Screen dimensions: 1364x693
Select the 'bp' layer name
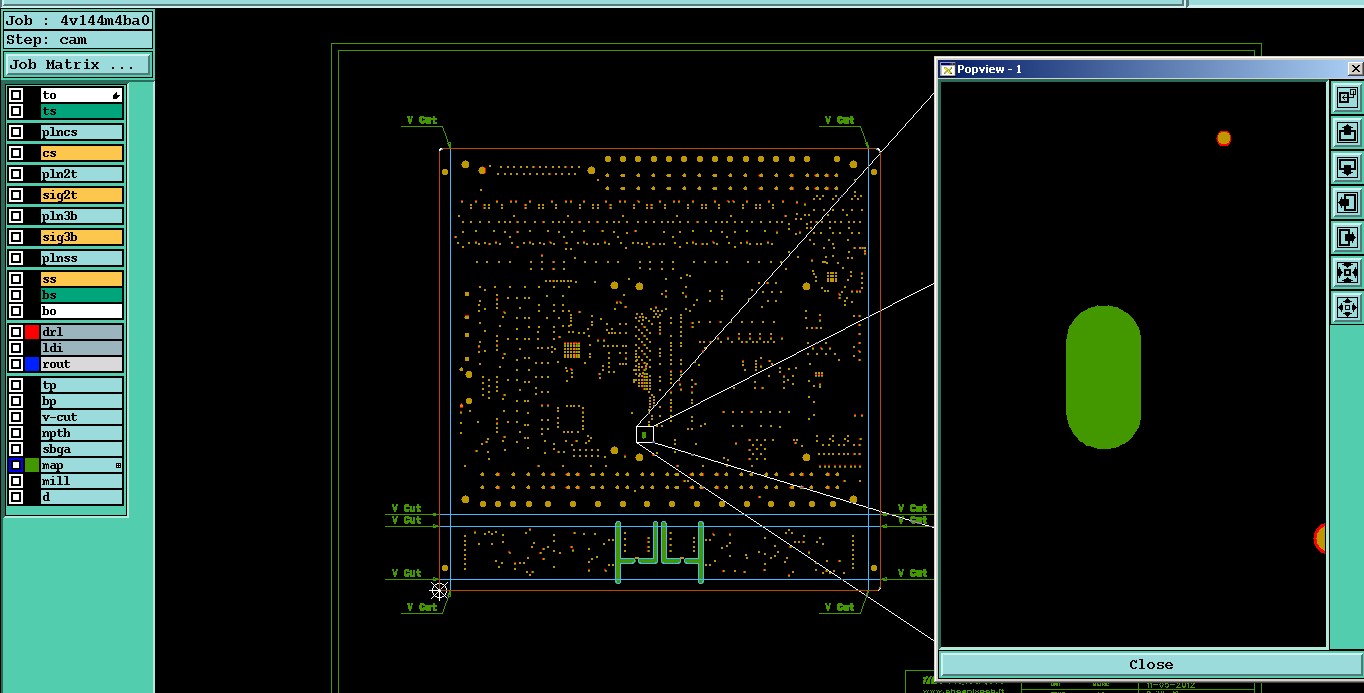[82, 401]
